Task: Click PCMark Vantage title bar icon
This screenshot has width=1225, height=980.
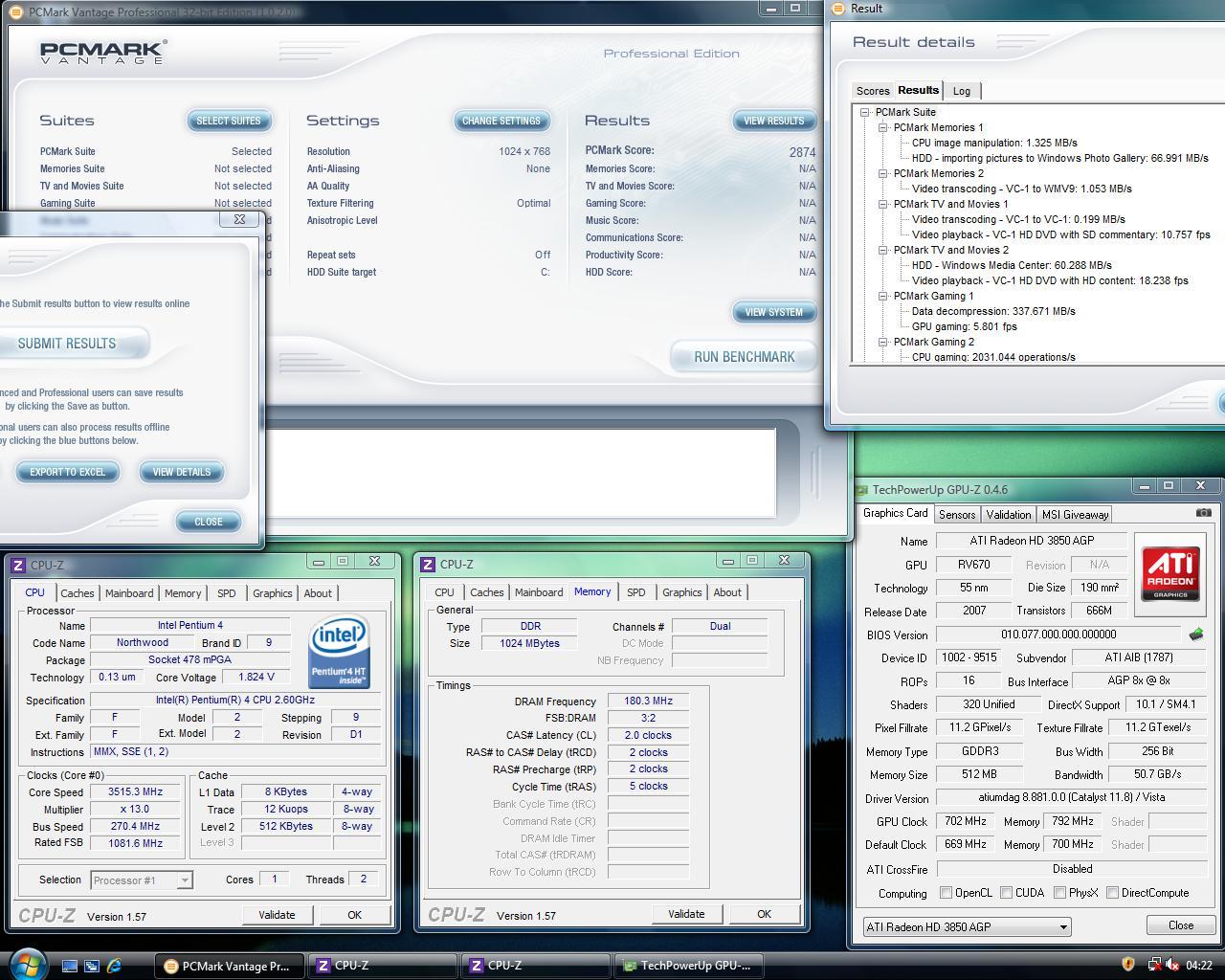Action: [16, 12]
